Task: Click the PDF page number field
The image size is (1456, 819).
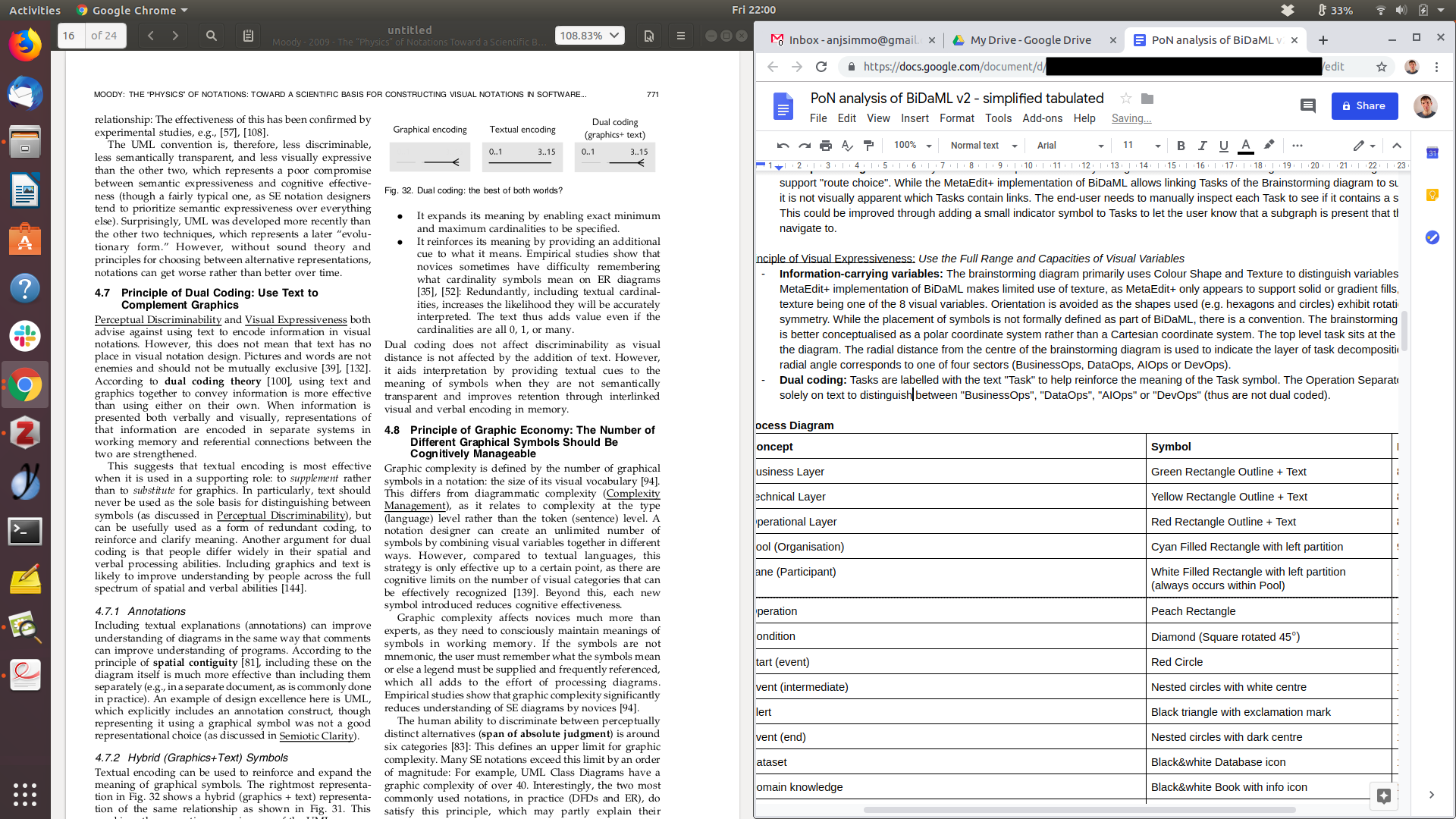Action: pos(71,36)
